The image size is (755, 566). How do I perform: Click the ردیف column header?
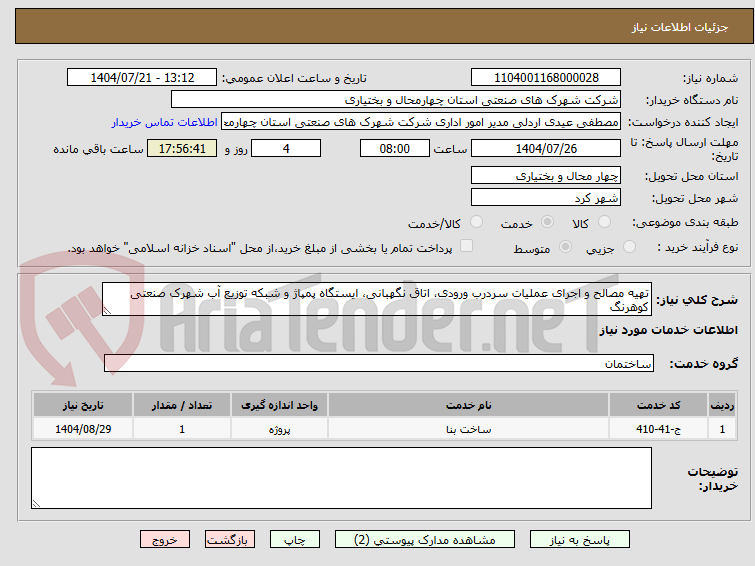pos(722,405)
